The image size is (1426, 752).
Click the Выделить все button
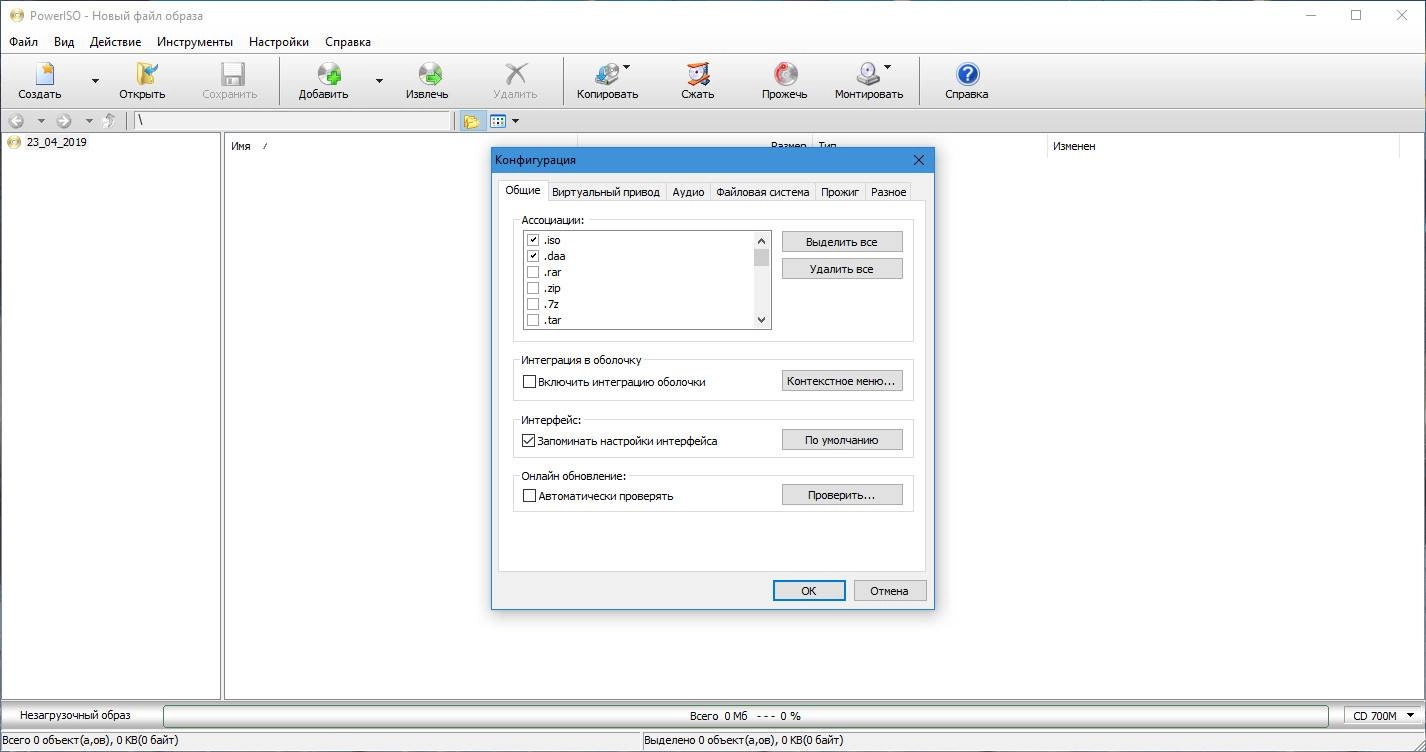pyautogui.click(x=842, y=242)
